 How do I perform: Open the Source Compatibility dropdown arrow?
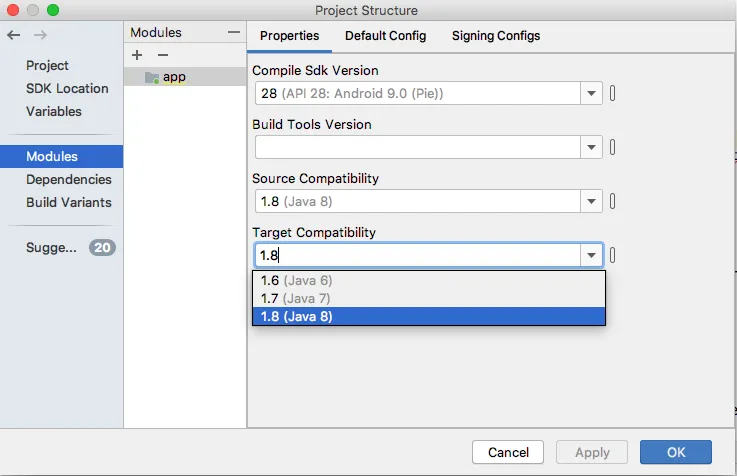592,201
